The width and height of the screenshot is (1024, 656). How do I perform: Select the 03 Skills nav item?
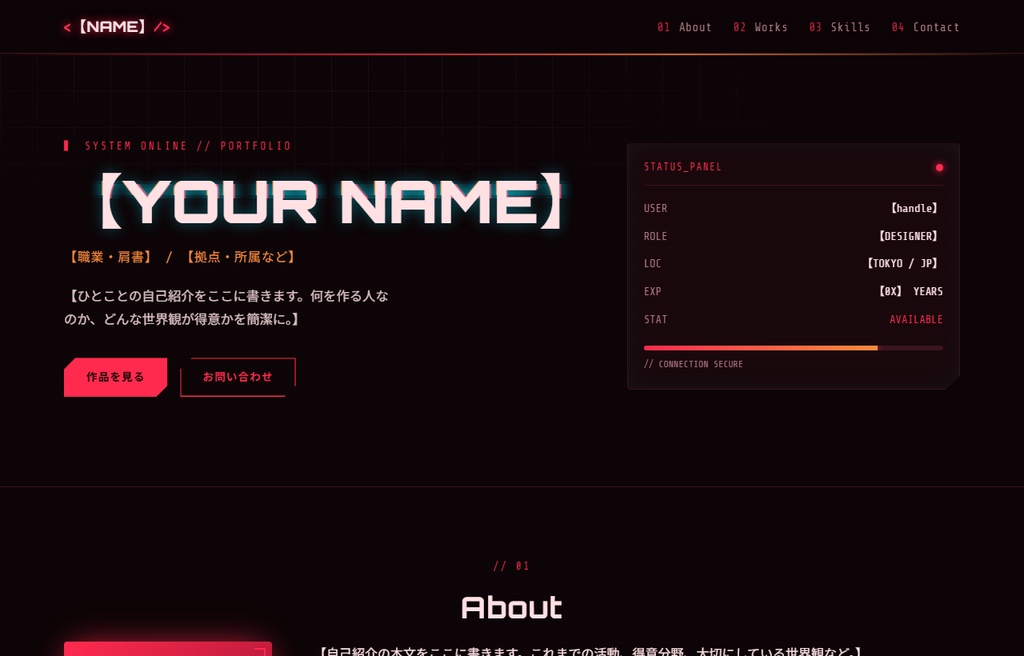click(x=839, y=27)
